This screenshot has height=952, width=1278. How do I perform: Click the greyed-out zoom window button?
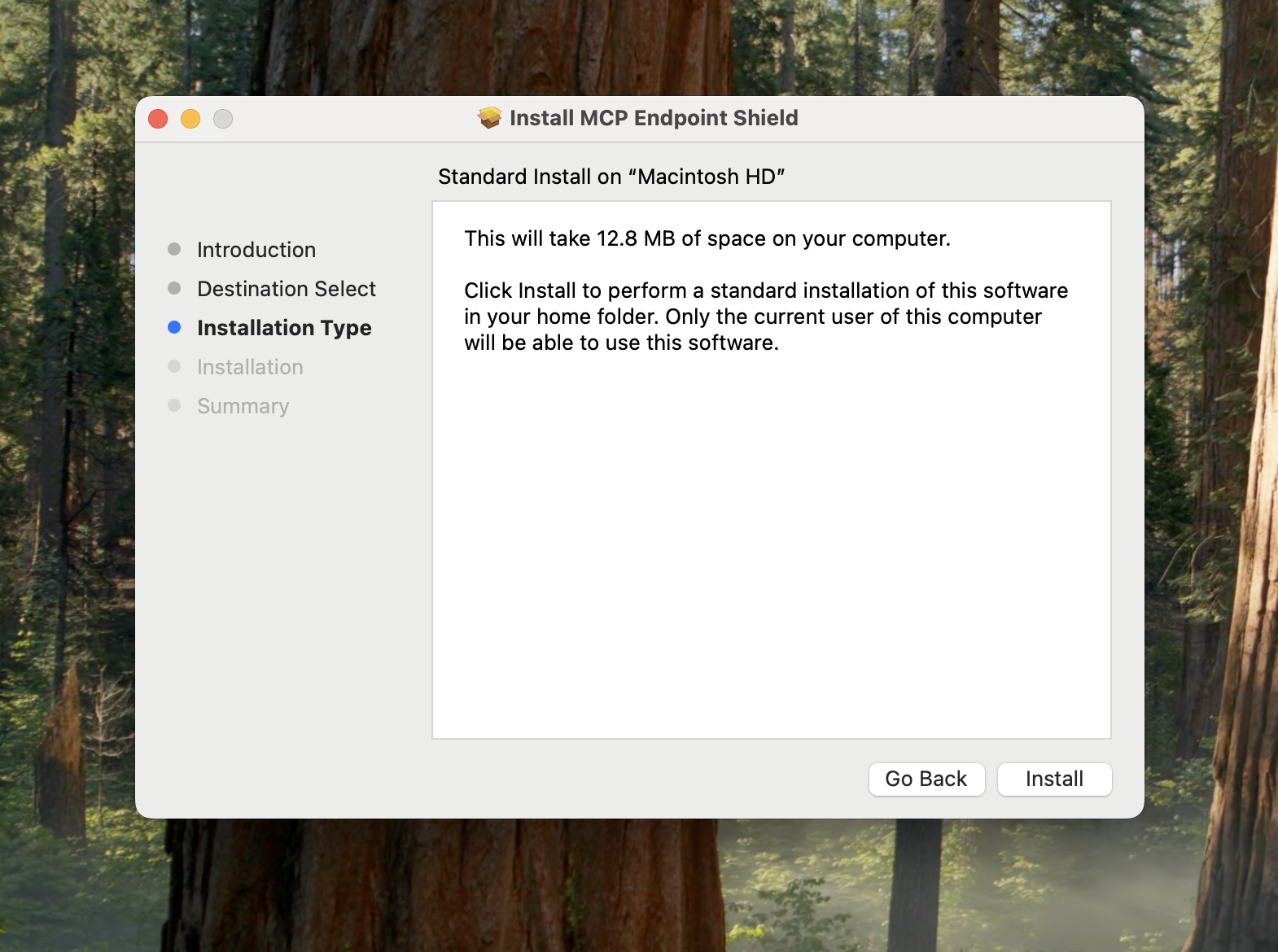point(223,119)
